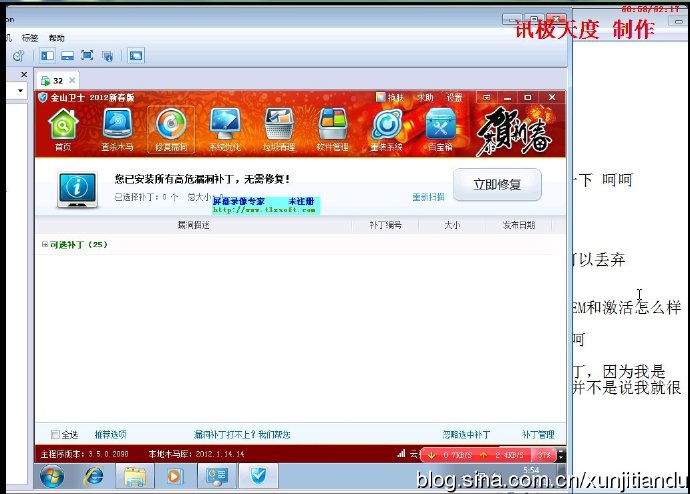Open 软件管理 software management icon
The image size is (690, 494).
point(333,129)
